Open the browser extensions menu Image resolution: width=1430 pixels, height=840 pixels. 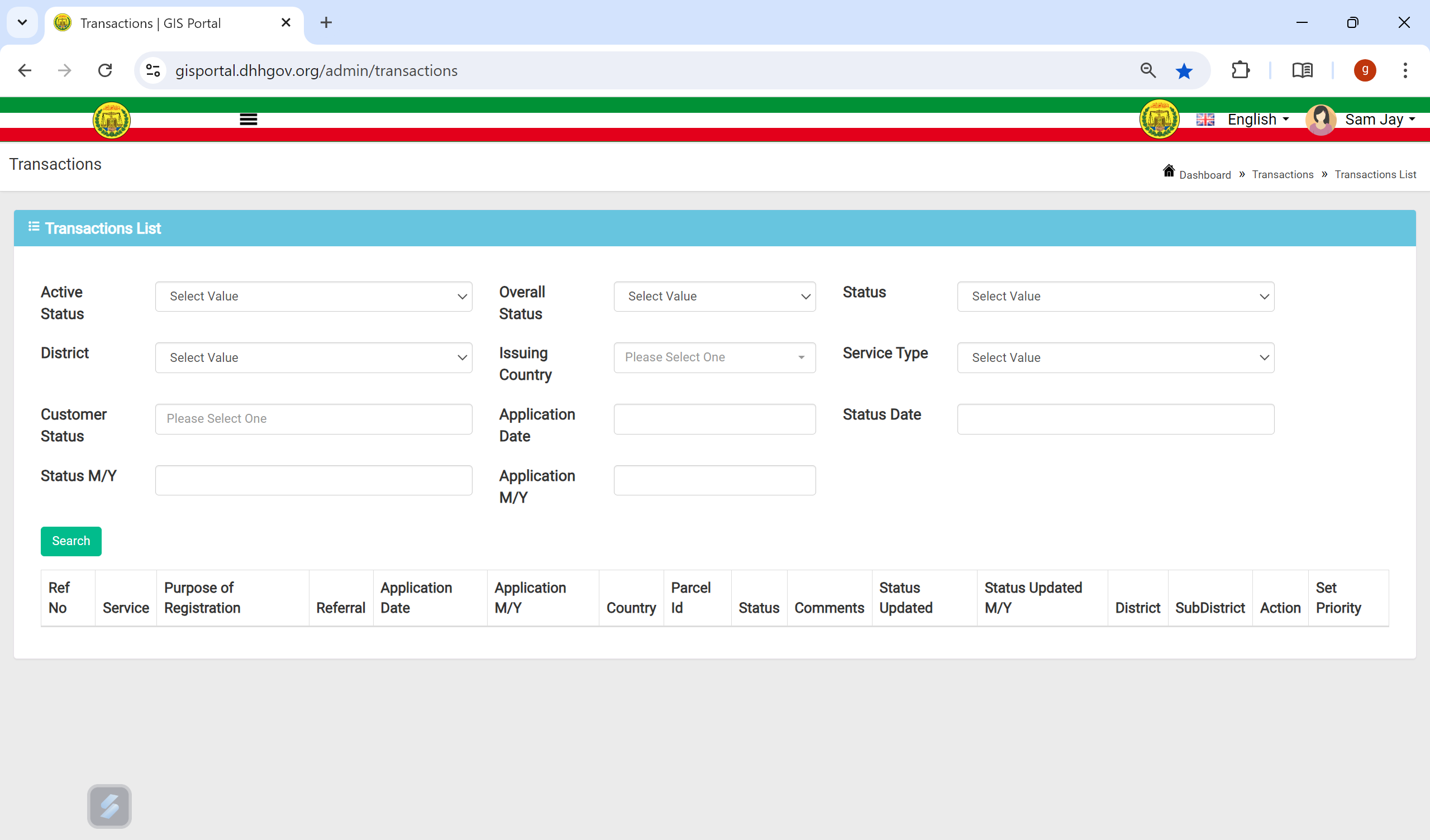[1241, 70]
